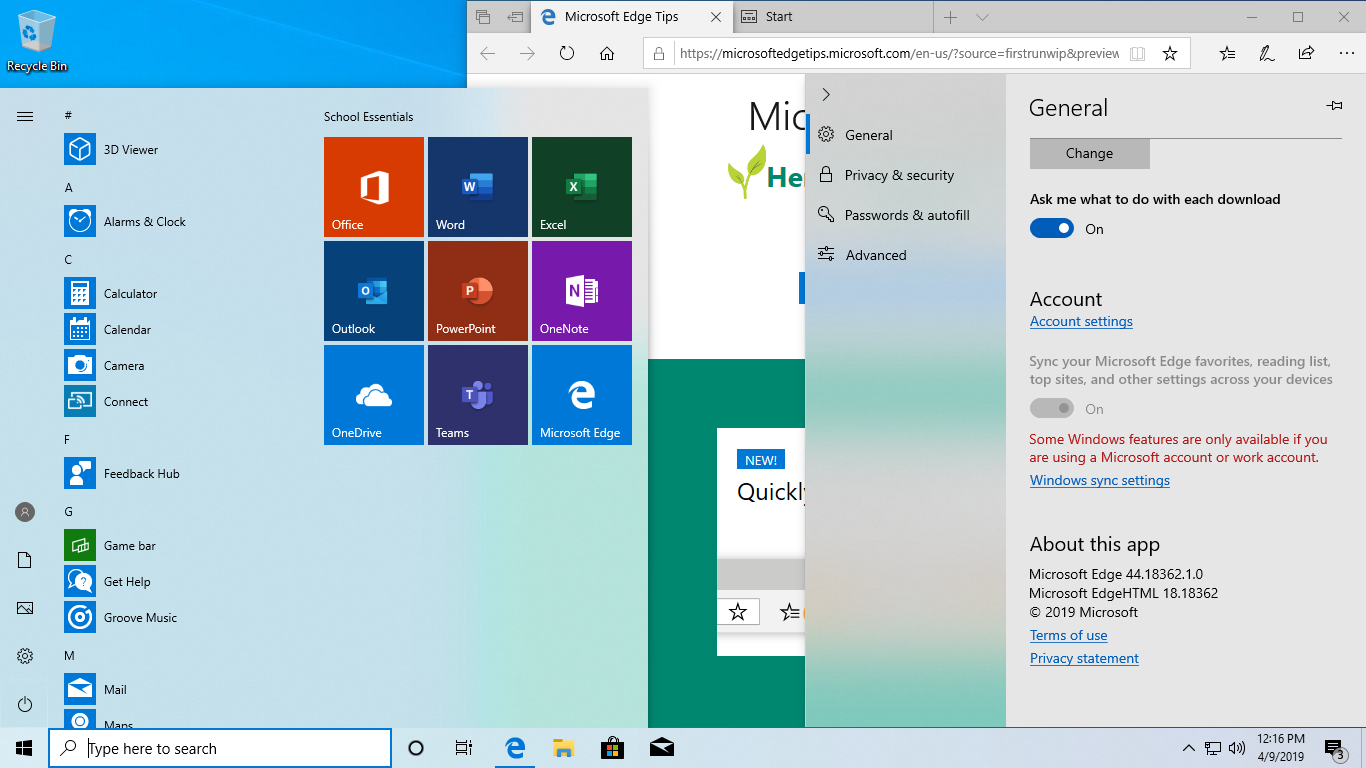Open Action Center notifications

click(x=1334, y=748)
